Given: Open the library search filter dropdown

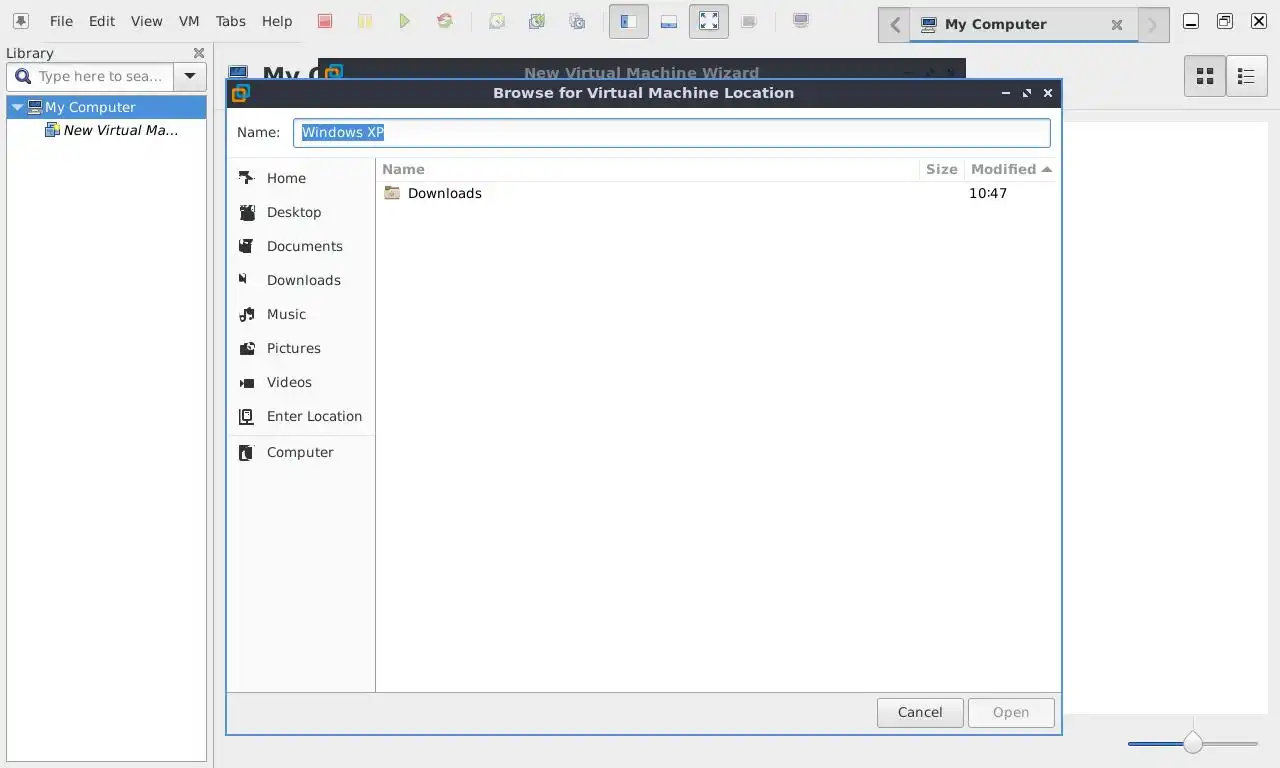Looking at the screenshot, I should [x=190, y=76].
